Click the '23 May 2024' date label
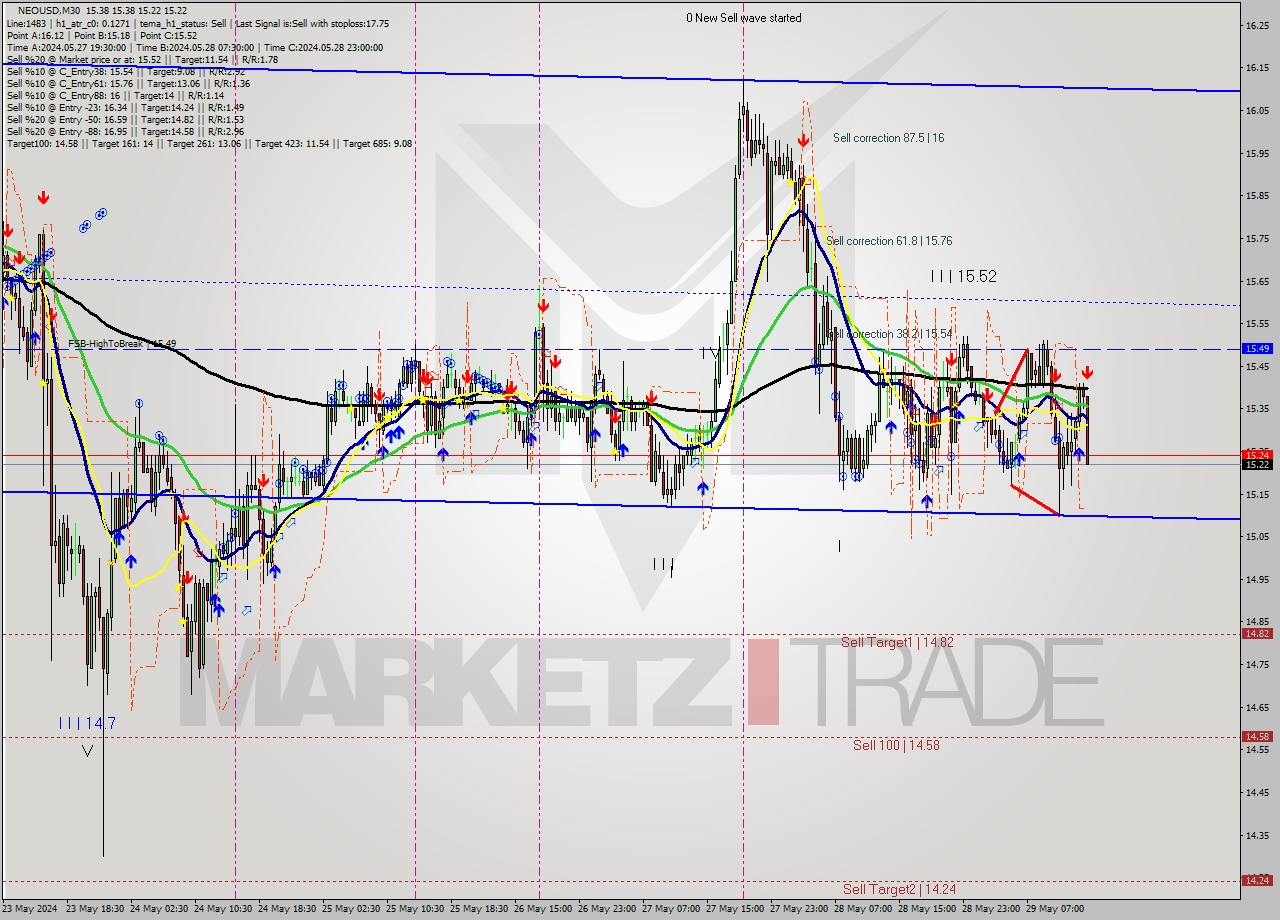The image size is (1280, 920). tap(30, 909)
